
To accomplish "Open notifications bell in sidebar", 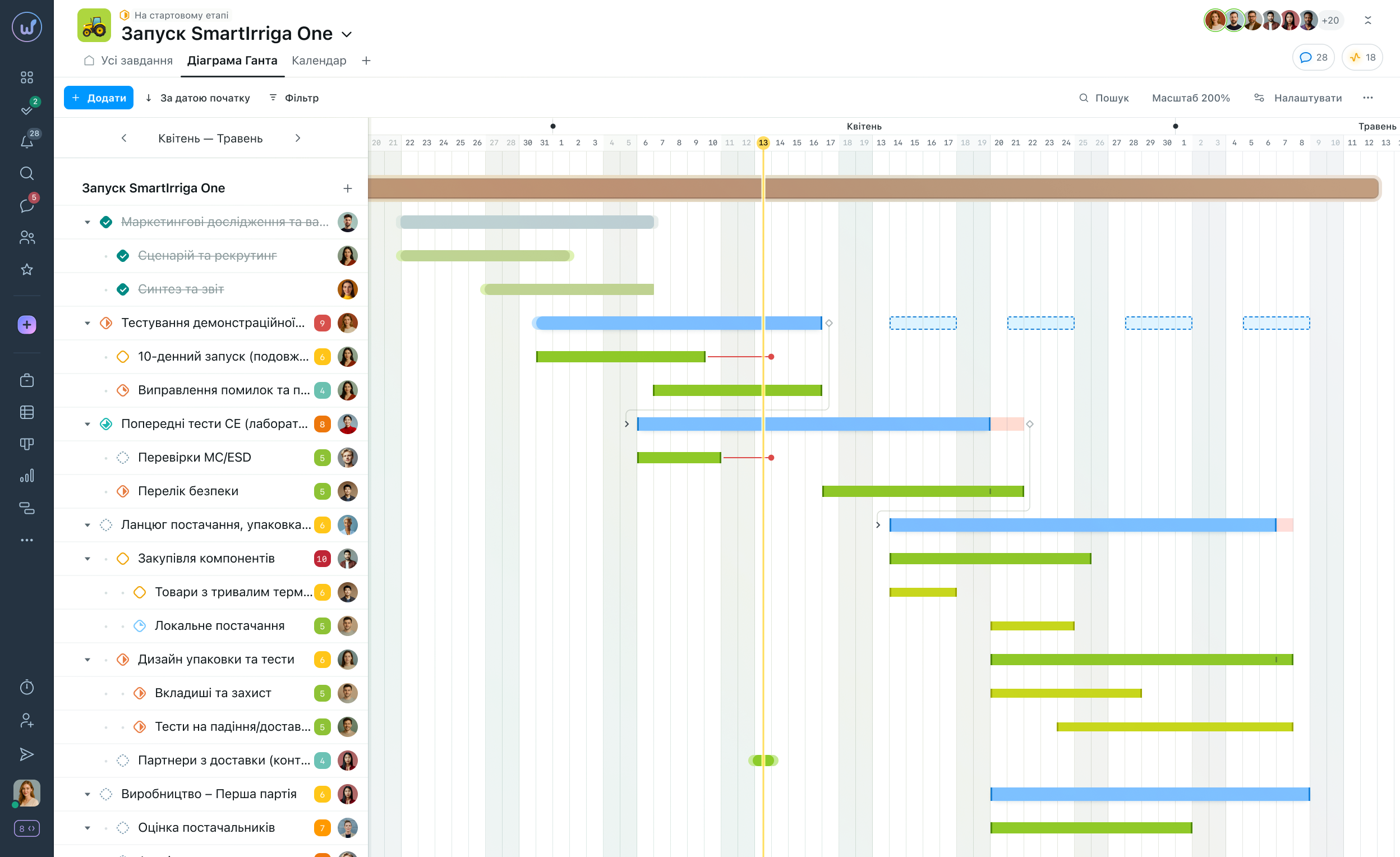I will [27, 141].
